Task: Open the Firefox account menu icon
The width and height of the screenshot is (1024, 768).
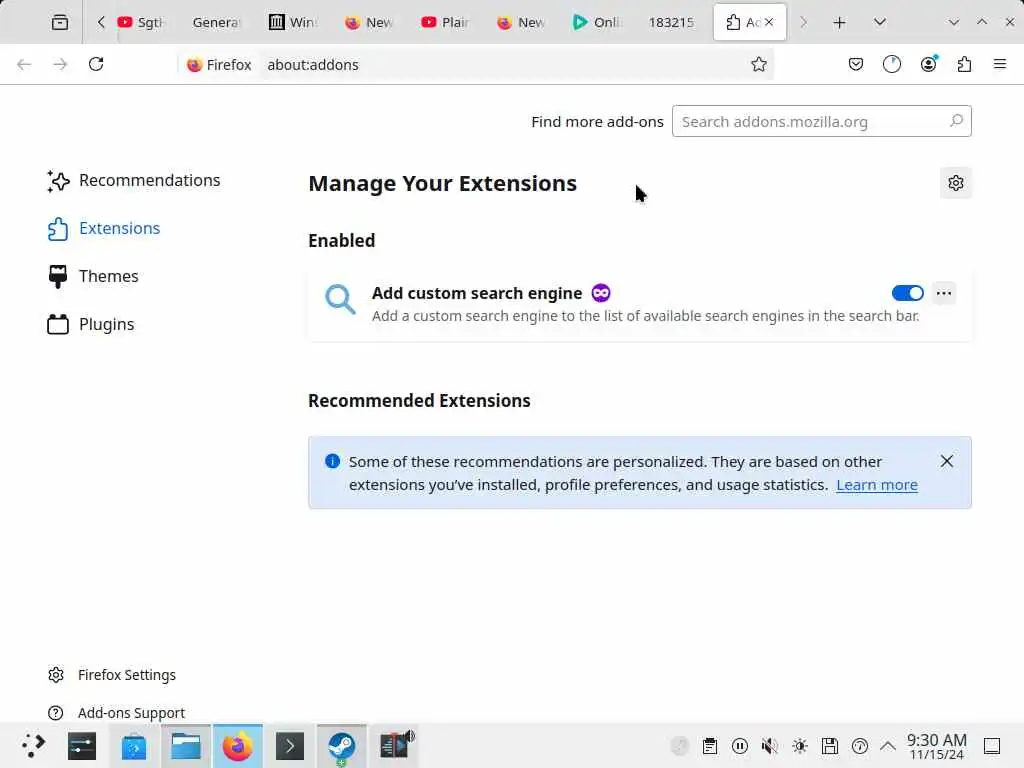Action: tap(928, 64)
